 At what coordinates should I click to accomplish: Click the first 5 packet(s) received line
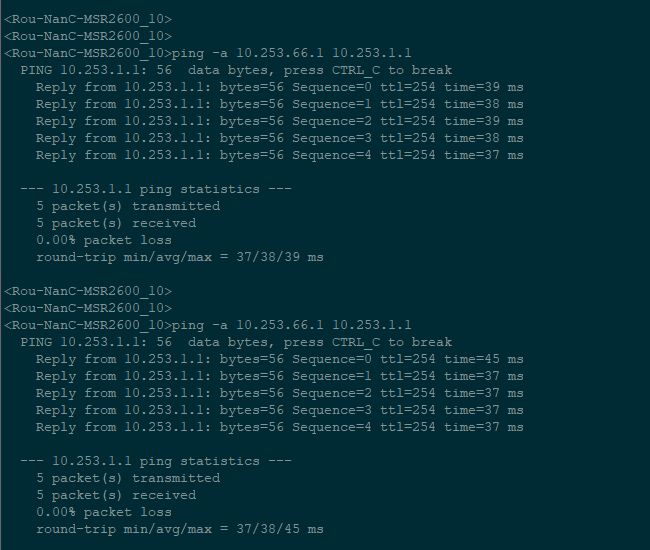point(116,223)
